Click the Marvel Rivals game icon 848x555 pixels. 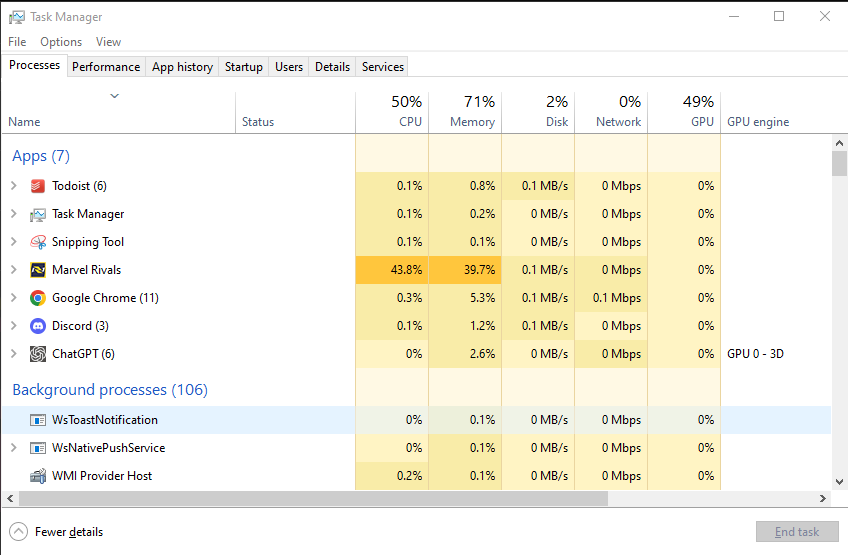pos(37,270)
